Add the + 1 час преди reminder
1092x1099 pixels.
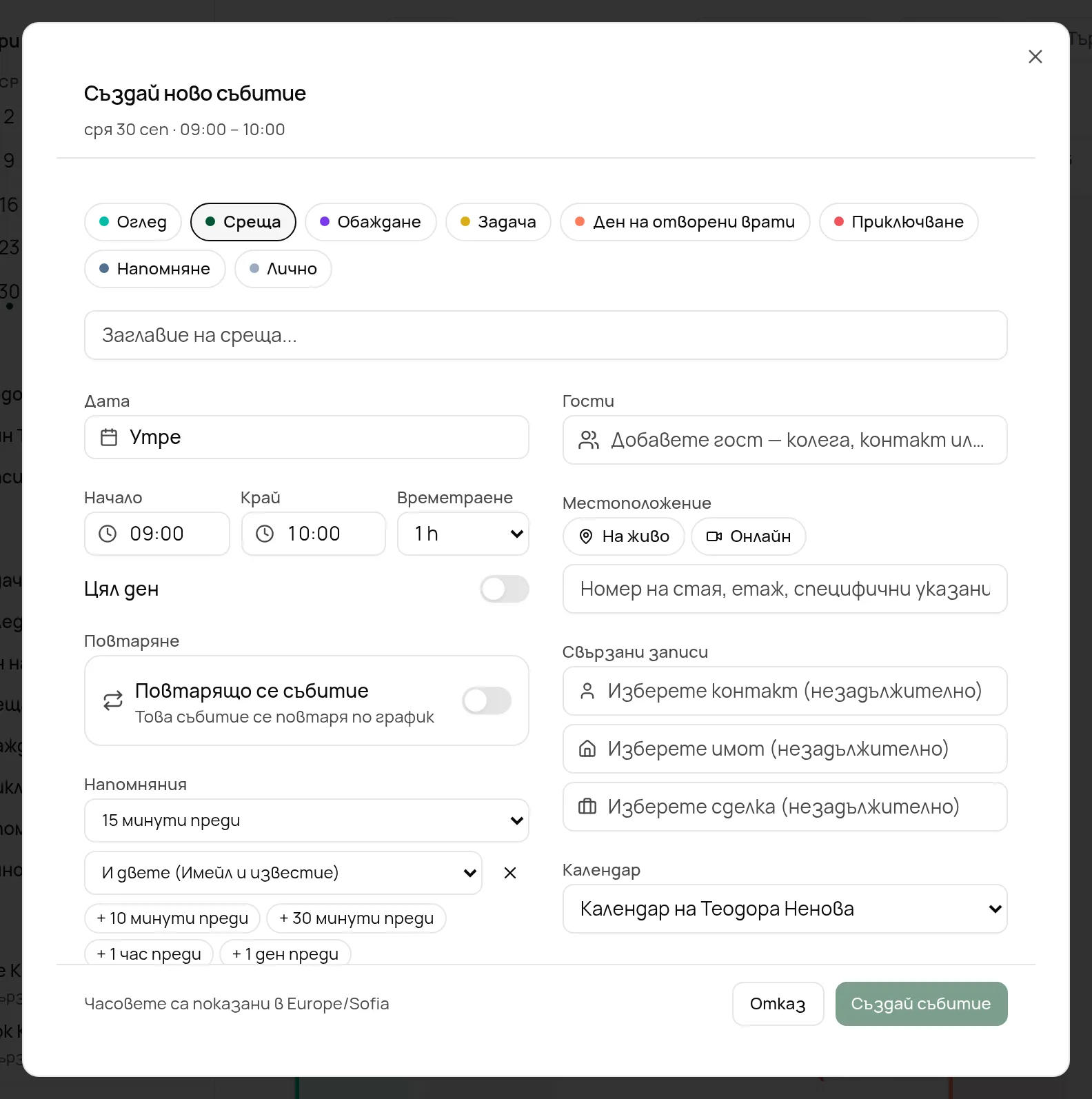[x=149, y=954]
